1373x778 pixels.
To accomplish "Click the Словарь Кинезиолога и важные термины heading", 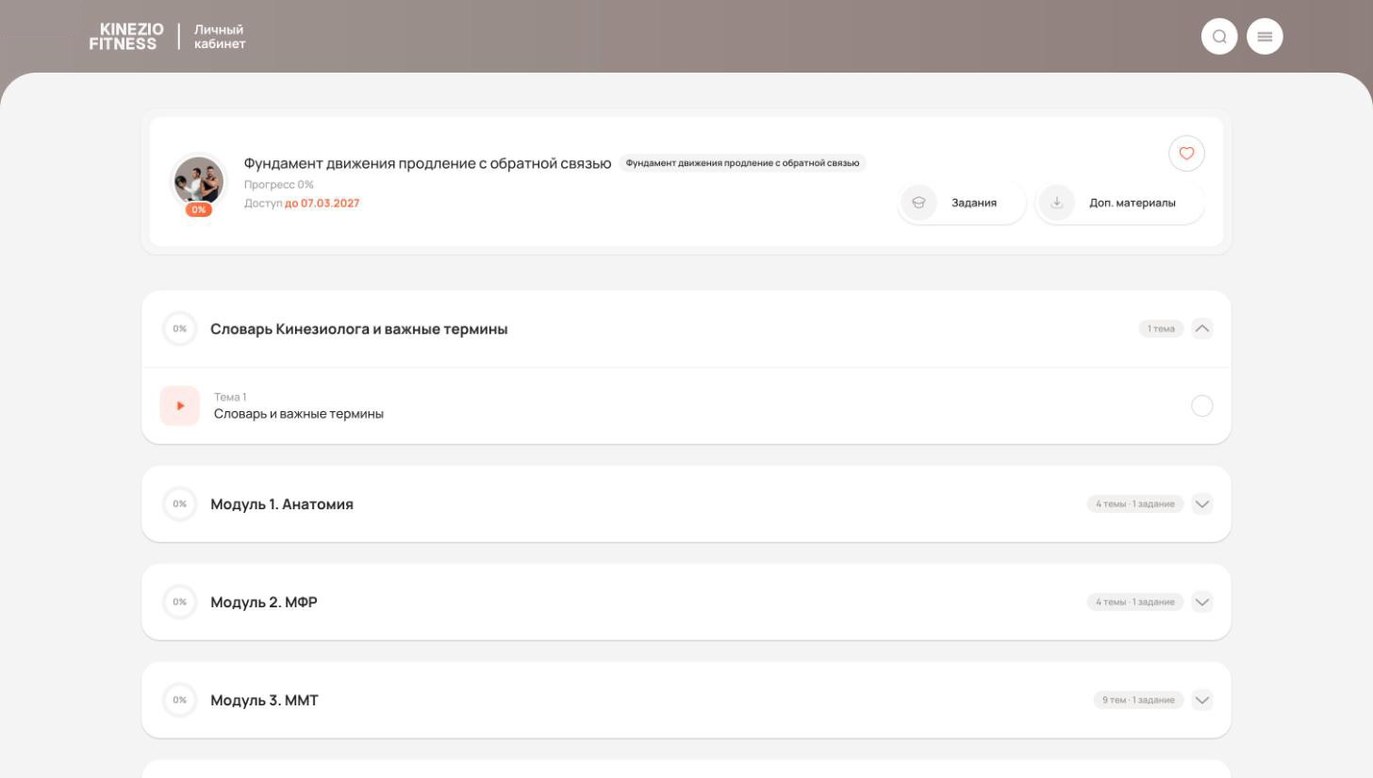I will pyautogui.click(x=359, y=329).
